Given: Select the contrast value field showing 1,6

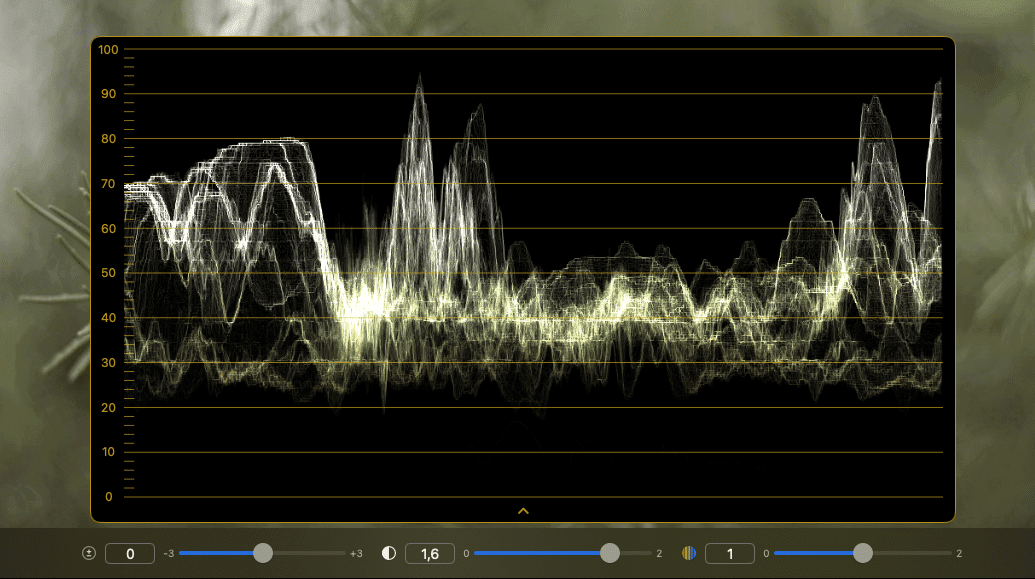Looking at the screenshot, I should tap(430, 553).
